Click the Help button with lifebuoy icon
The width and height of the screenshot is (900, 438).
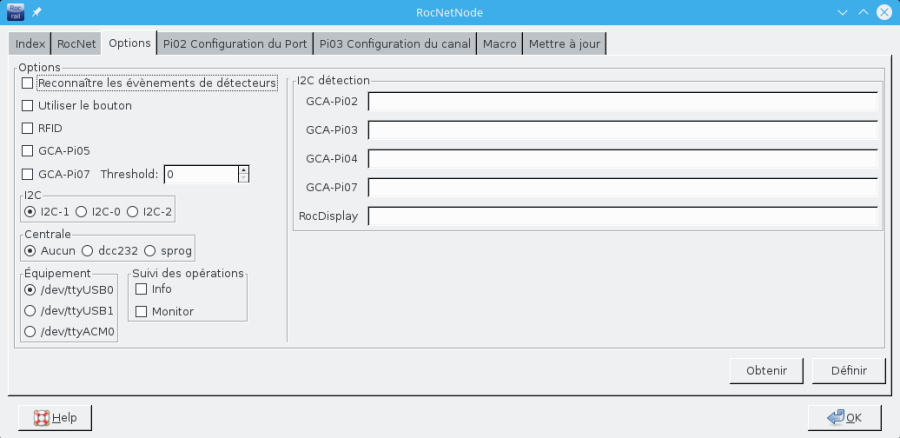(x=55, y=417)
